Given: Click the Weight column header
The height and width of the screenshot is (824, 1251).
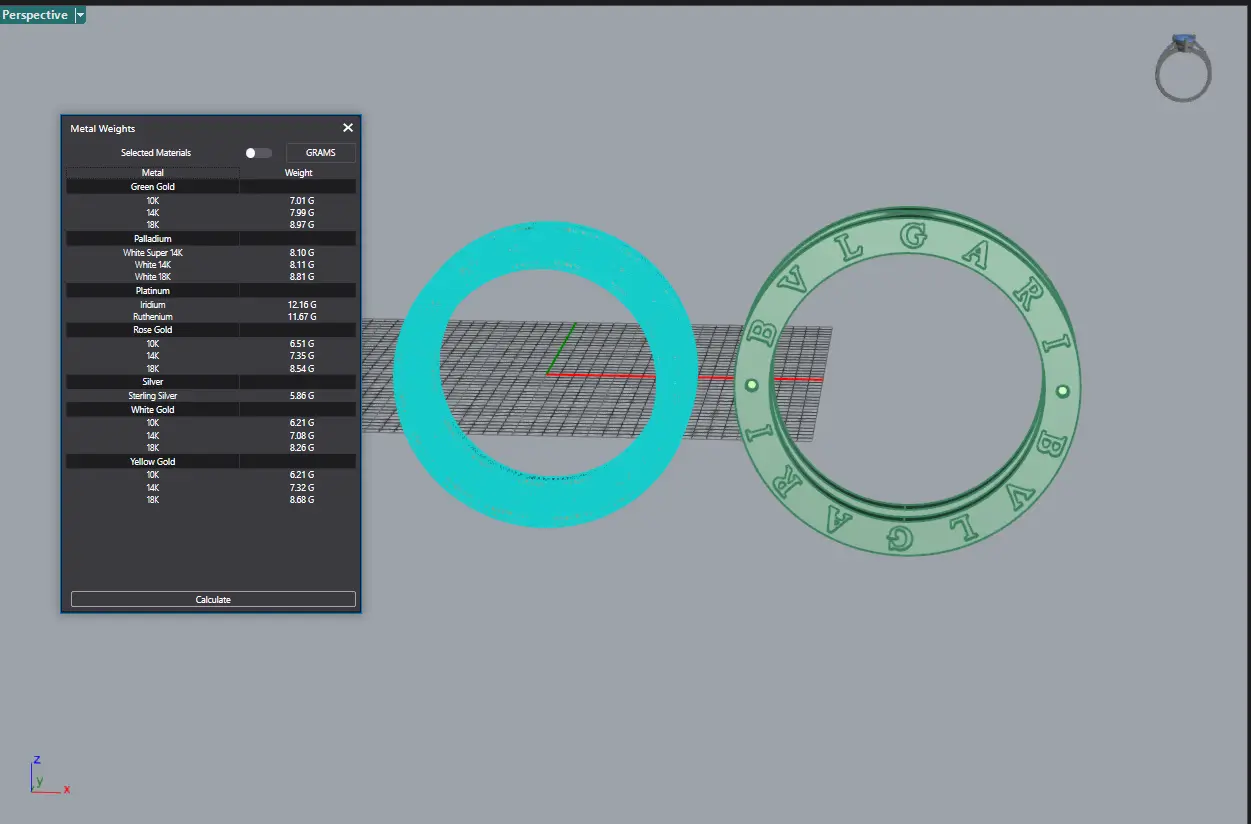Looking at the screenshot, I should coord(299,173).
